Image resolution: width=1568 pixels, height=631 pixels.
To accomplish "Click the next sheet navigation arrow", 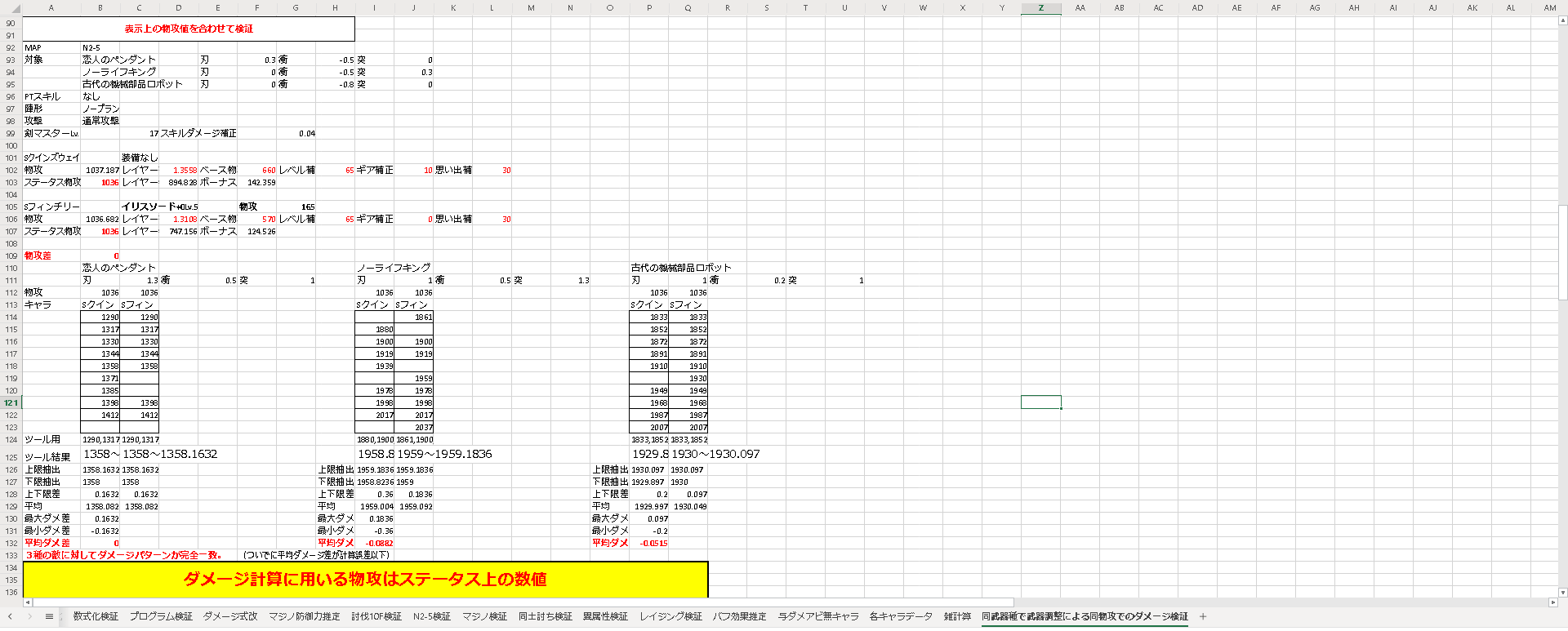I will (x=29, y=617).
